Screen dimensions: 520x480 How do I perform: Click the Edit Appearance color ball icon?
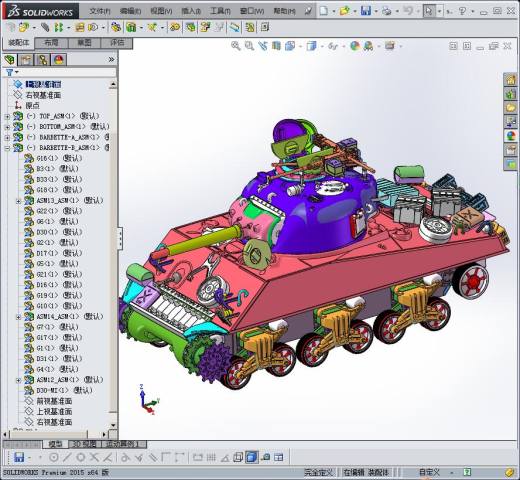[x=355, y=46]
